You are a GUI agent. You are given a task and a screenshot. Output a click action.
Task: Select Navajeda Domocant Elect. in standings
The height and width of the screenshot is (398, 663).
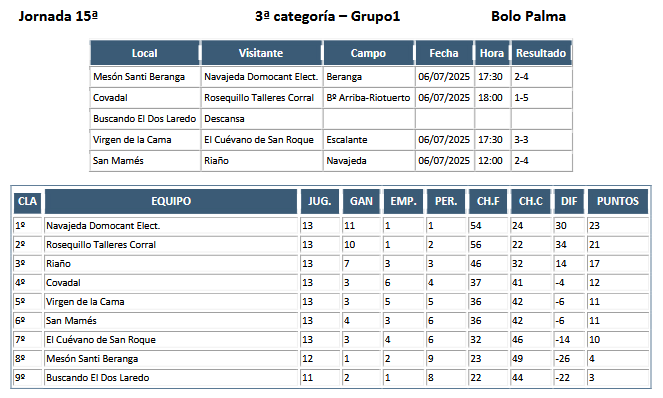pyautogui.click(x=171, y=226)
